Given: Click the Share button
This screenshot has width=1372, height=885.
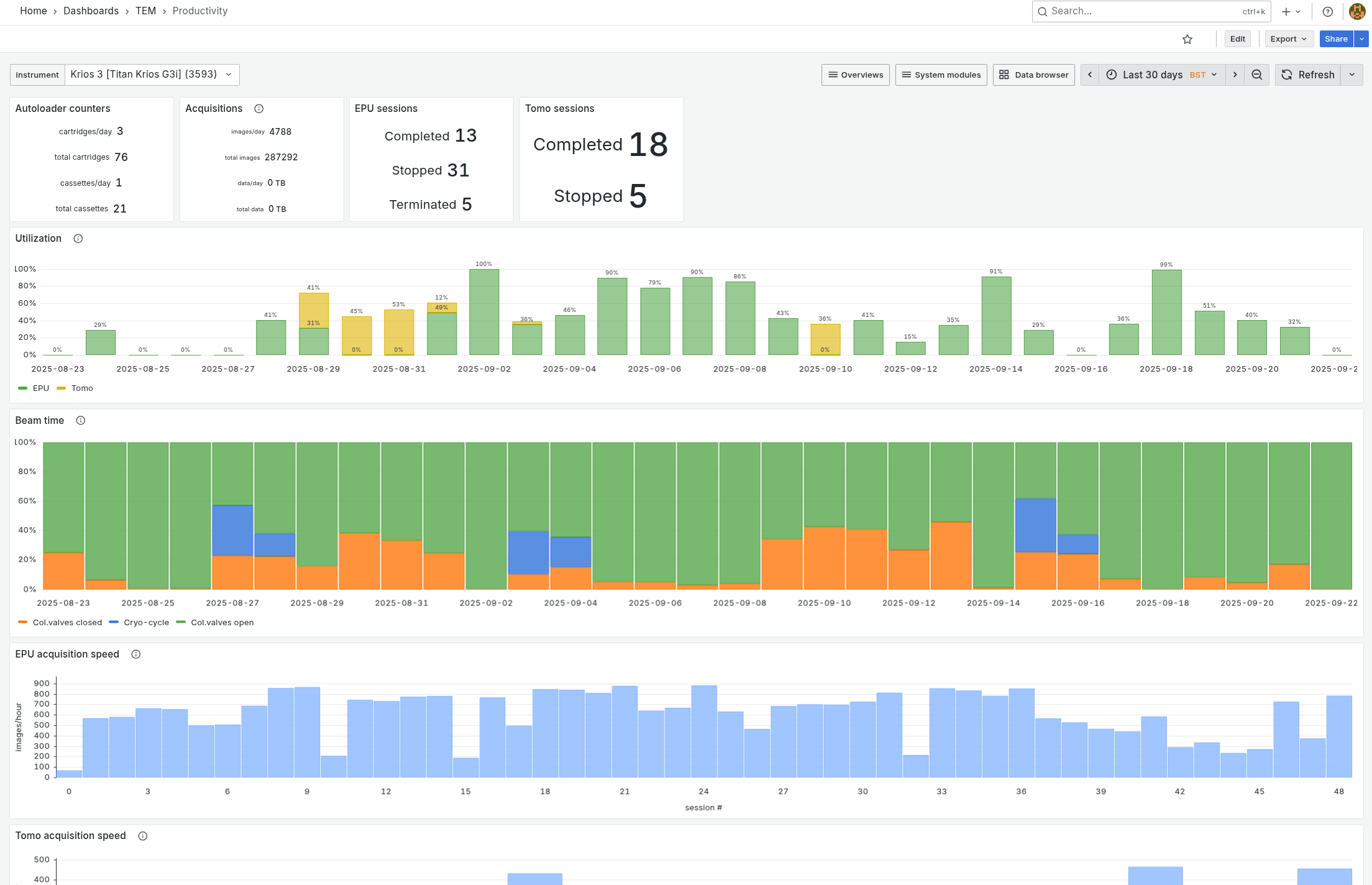Looking at the screenshot, I should click(x=1337, y=39).
